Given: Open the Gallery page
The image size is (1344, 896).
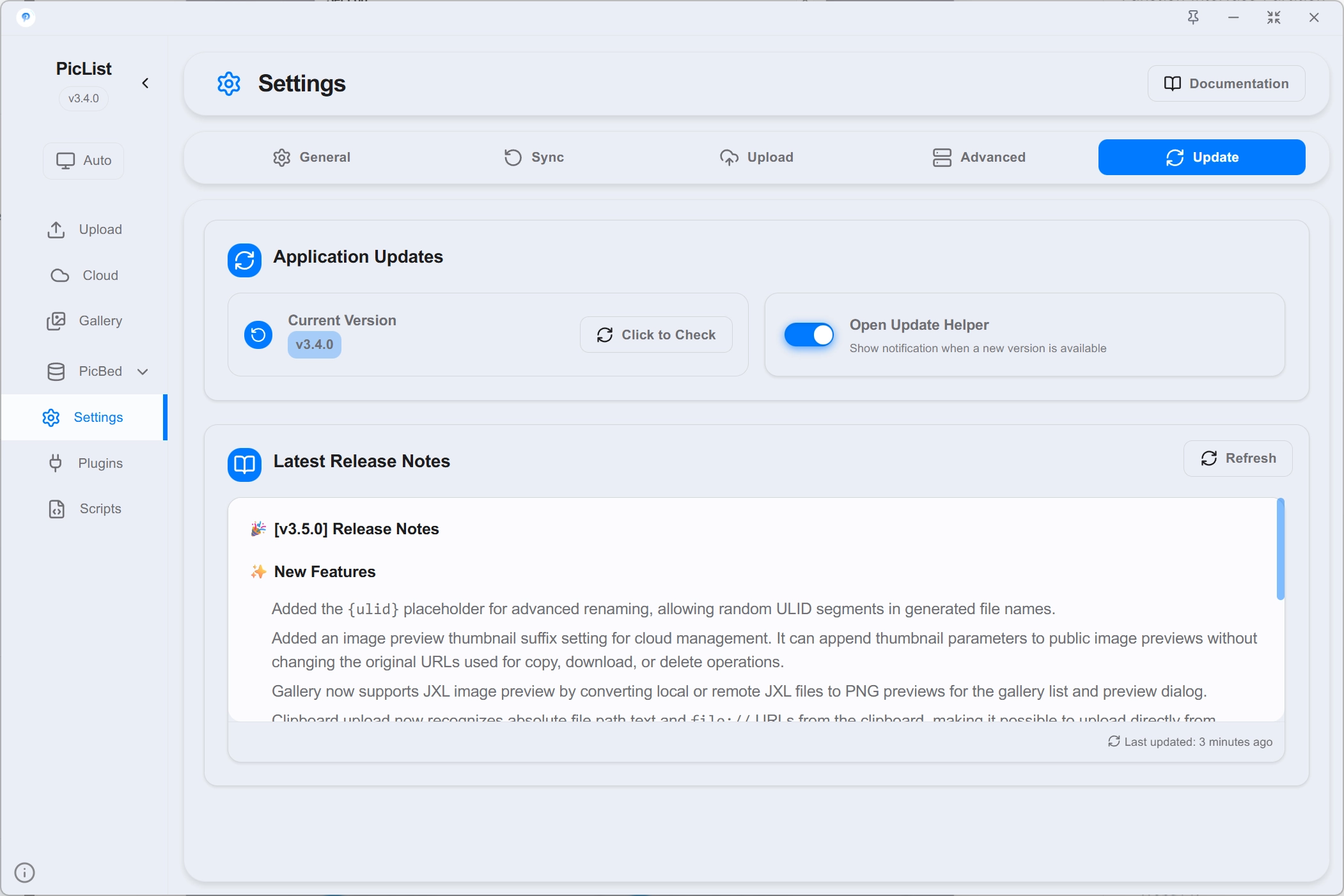Looking at the screenshot, I should click(x=84, y=321).
